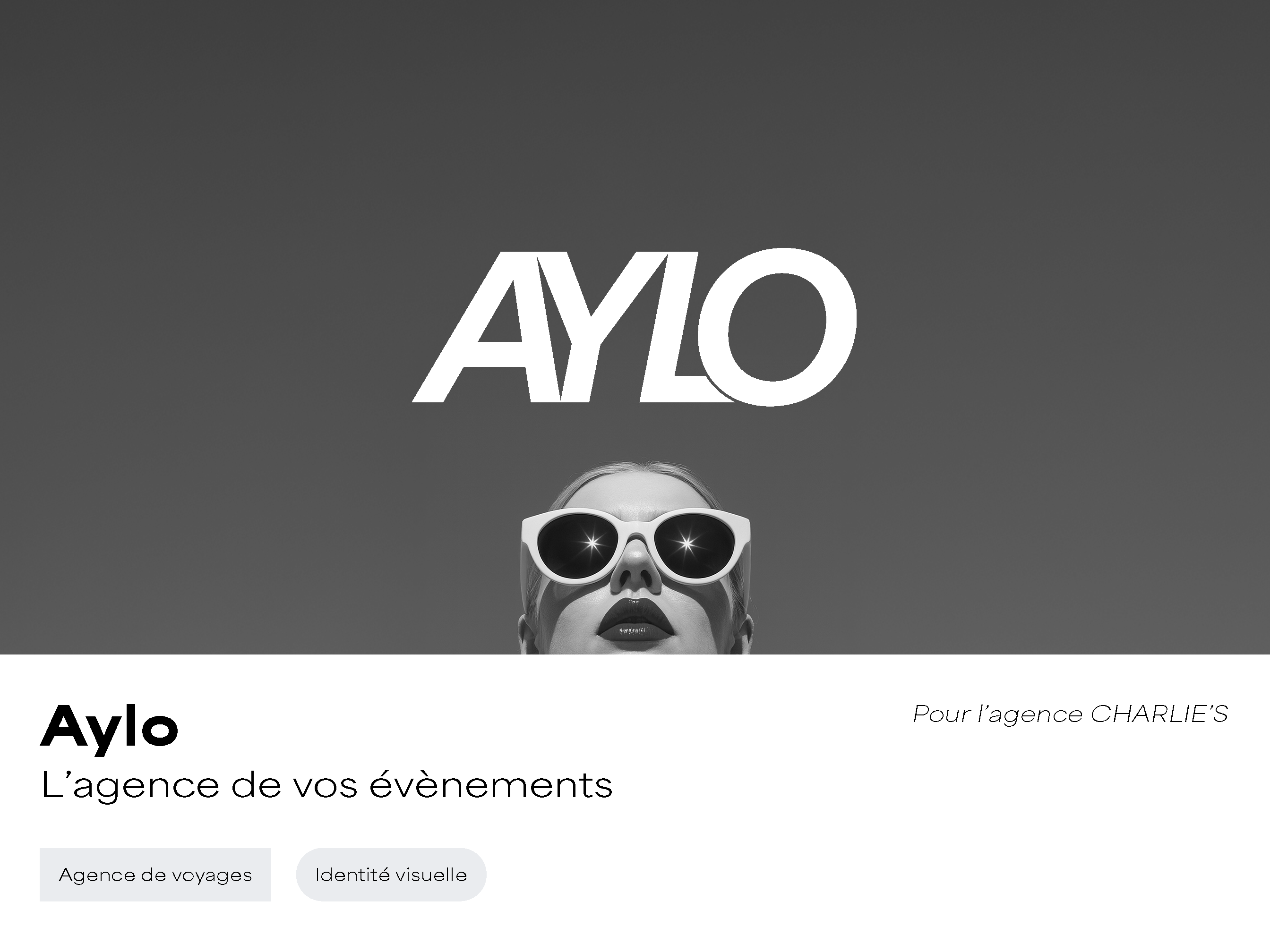The width and height of the screenshot is (1270, 952).
Task: Click the white AYLO logo
Action: 635,326
